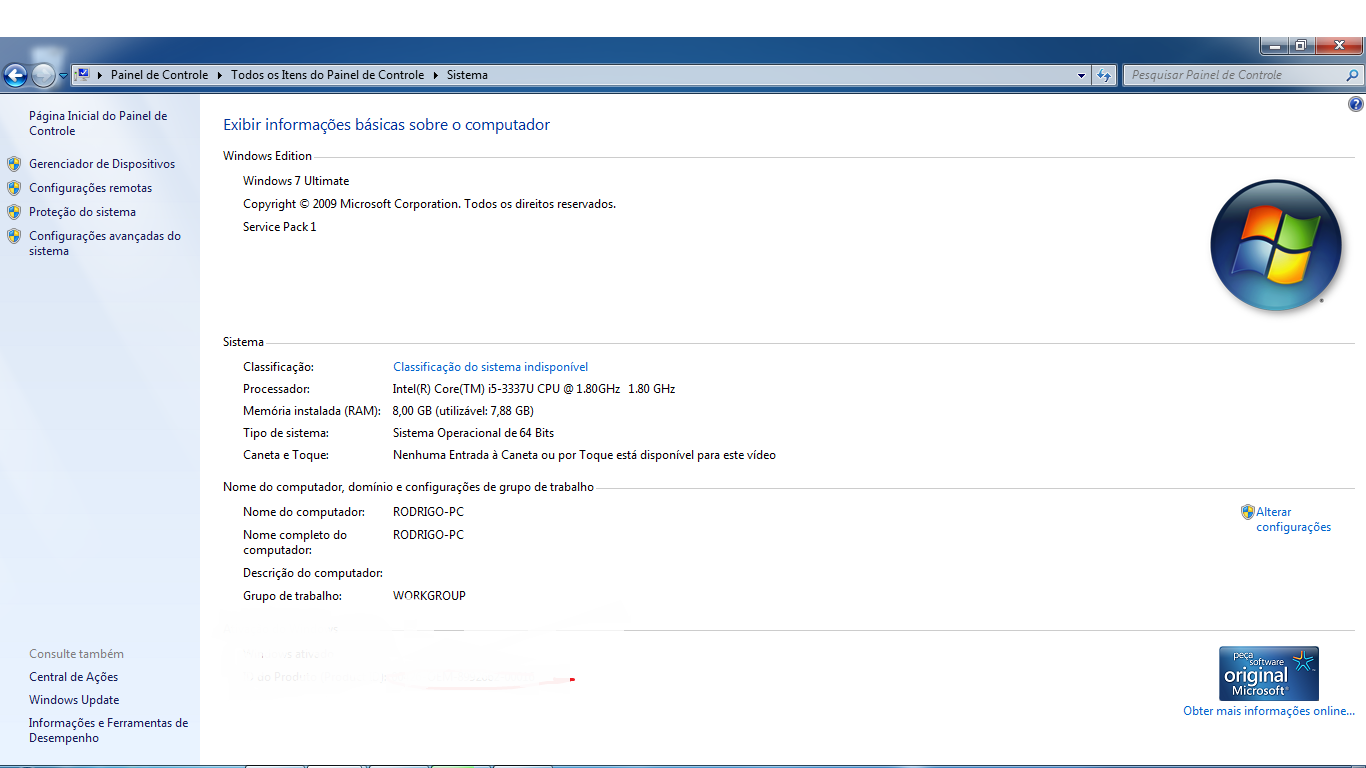Click the Copyright 2009 Microsoft Corporation line
This screenshot has width=1366, height=768.
click(x=429, y=204)
